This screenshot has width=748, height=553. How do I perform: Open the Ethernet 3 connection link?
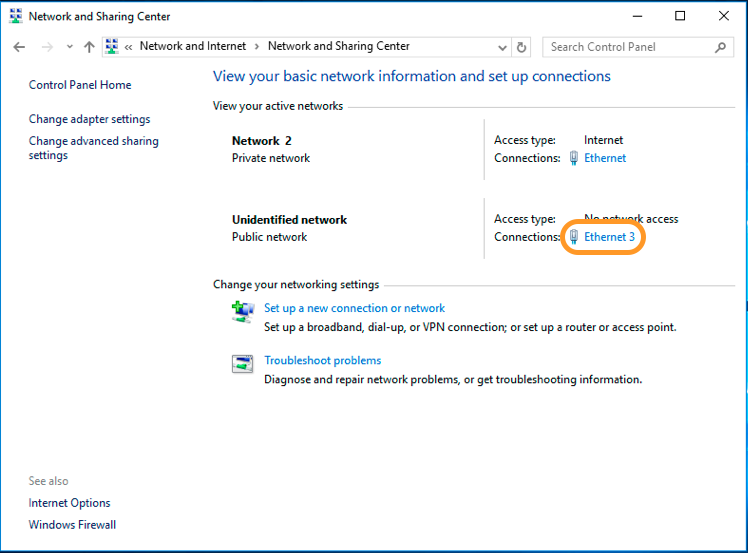point(609,237)
